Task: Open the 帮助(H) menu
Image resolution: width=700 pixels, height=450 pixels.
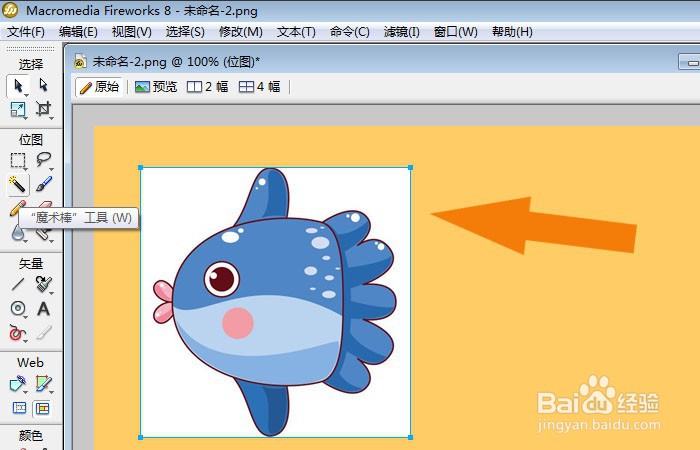Action: (x=512, y=32)
